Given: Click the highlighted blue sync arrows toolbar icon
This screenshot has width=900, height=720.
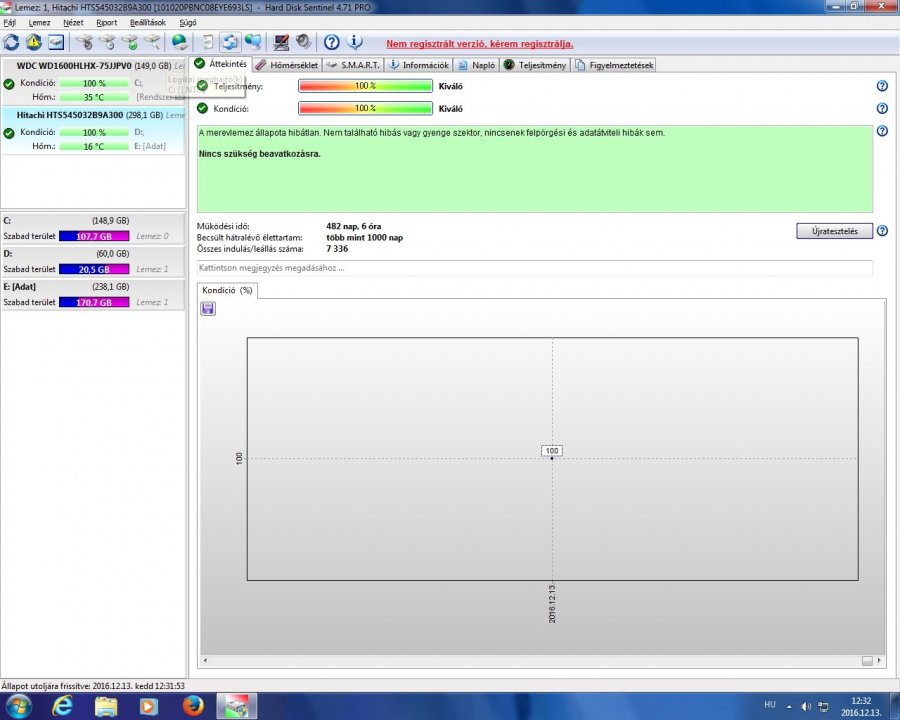Looking at the screenshot, I should point(230,42).
